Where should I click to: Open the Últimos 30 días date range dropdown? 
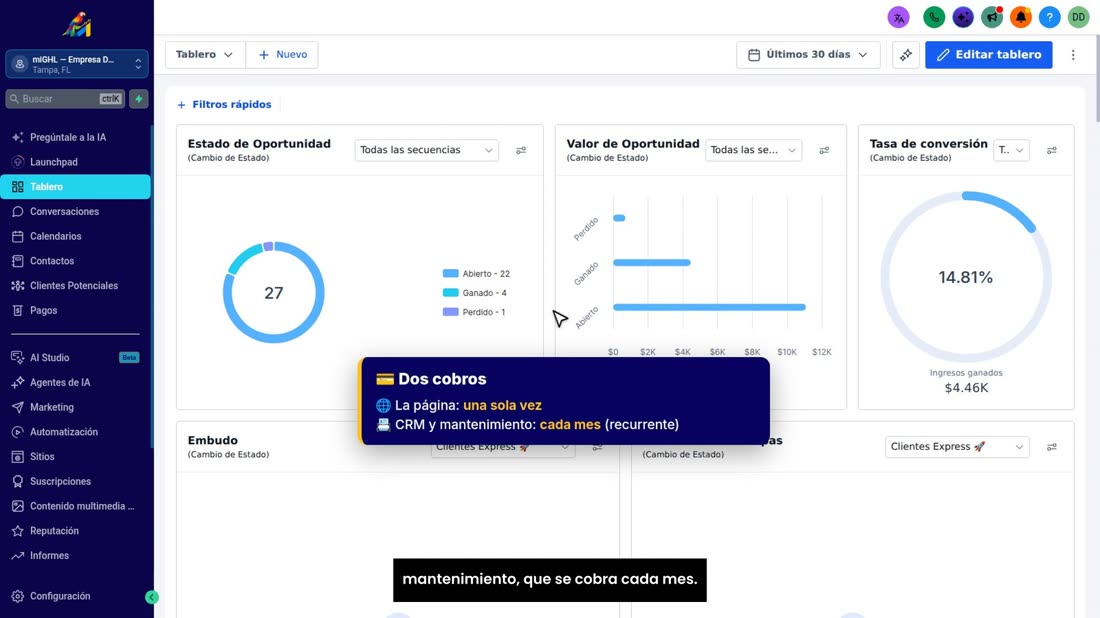pos(808,55)
